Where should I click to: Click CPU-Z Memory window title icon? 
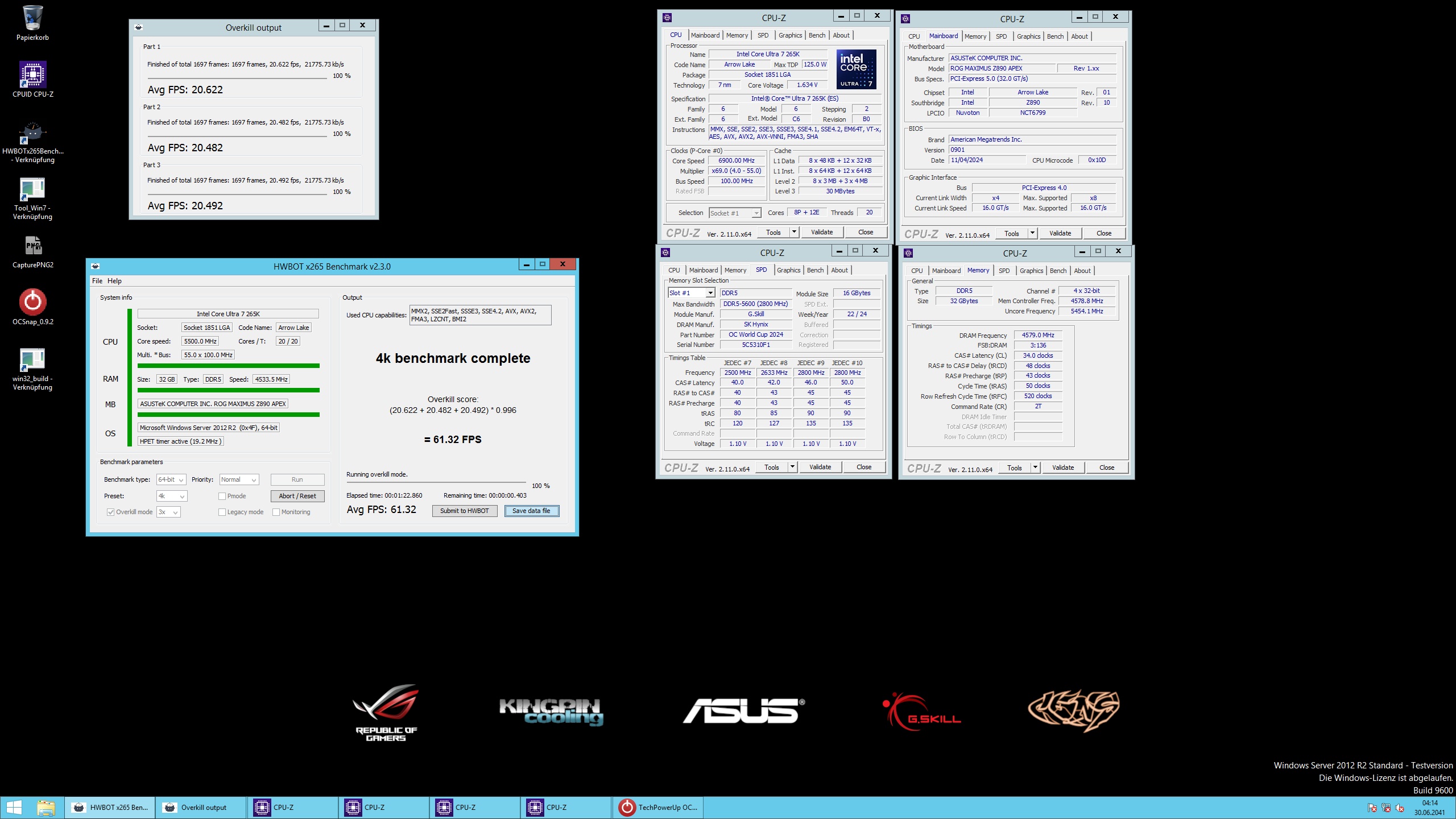click(x=908, y=253)
